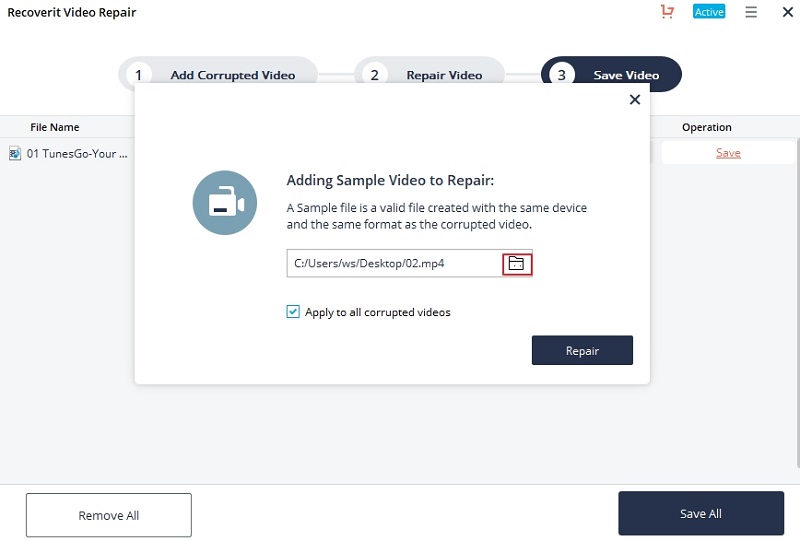Screen dimensions: 800x541
Task: Browse for sample video with folder icon
Action: (x=517, y=263)
